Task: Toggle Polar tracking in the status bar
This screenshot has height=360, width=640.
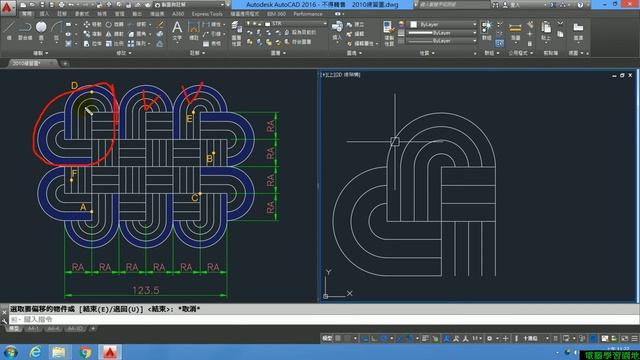Action: pos(384,338)
